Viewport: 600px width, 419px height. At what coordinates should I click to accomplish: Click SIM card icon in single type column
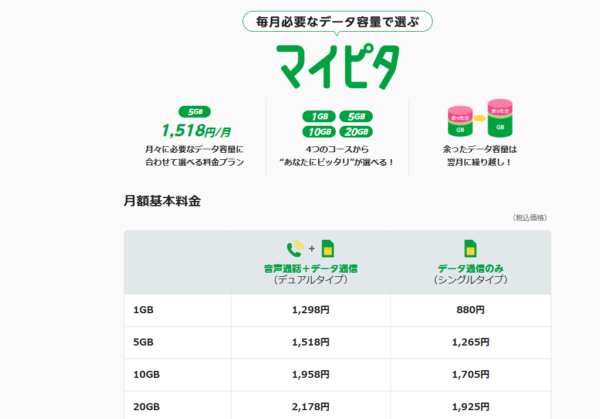[x=470, y=249]
